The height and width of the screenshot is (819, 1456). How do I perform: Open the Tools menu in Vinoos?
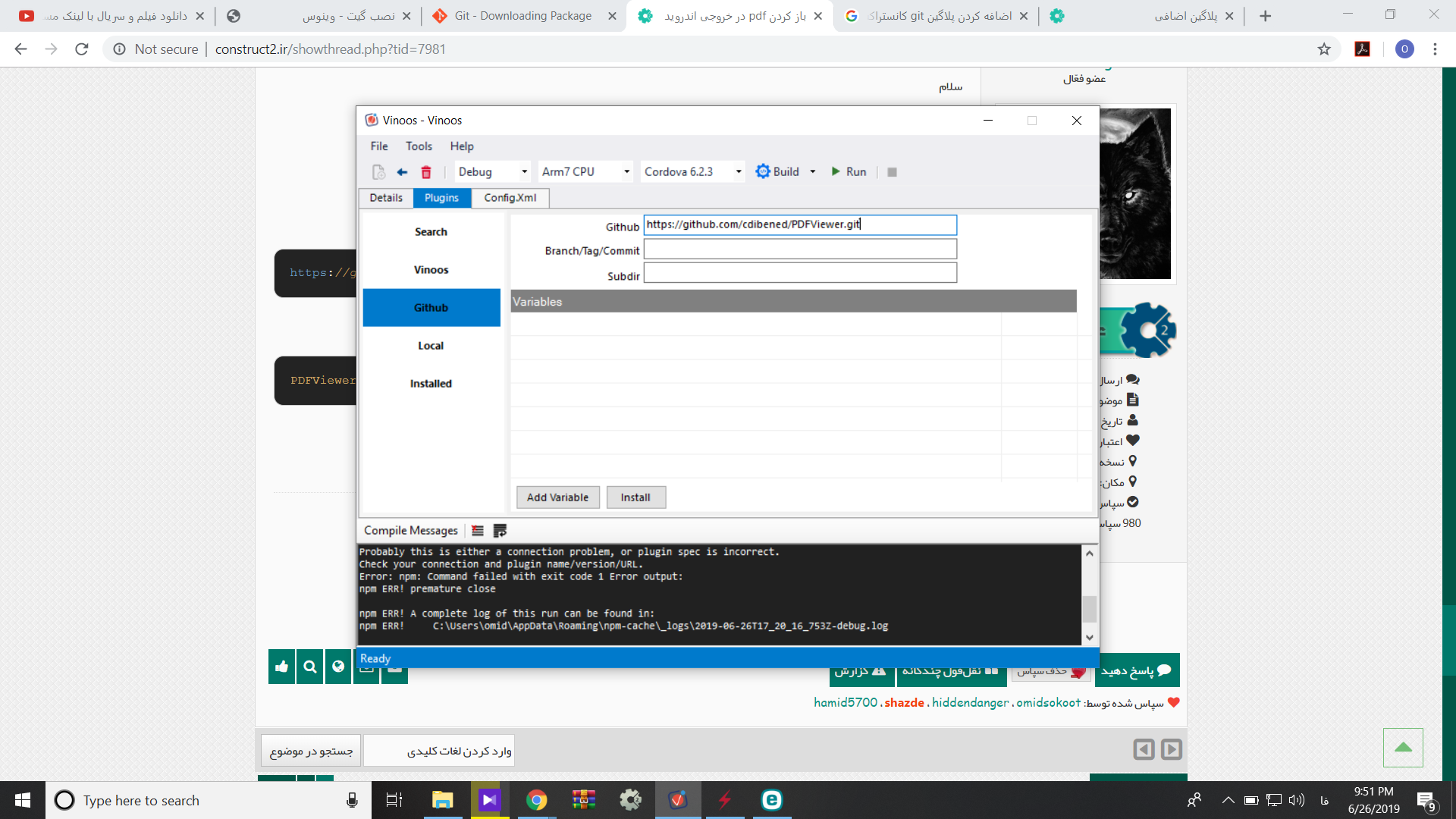tap(419, 146)
